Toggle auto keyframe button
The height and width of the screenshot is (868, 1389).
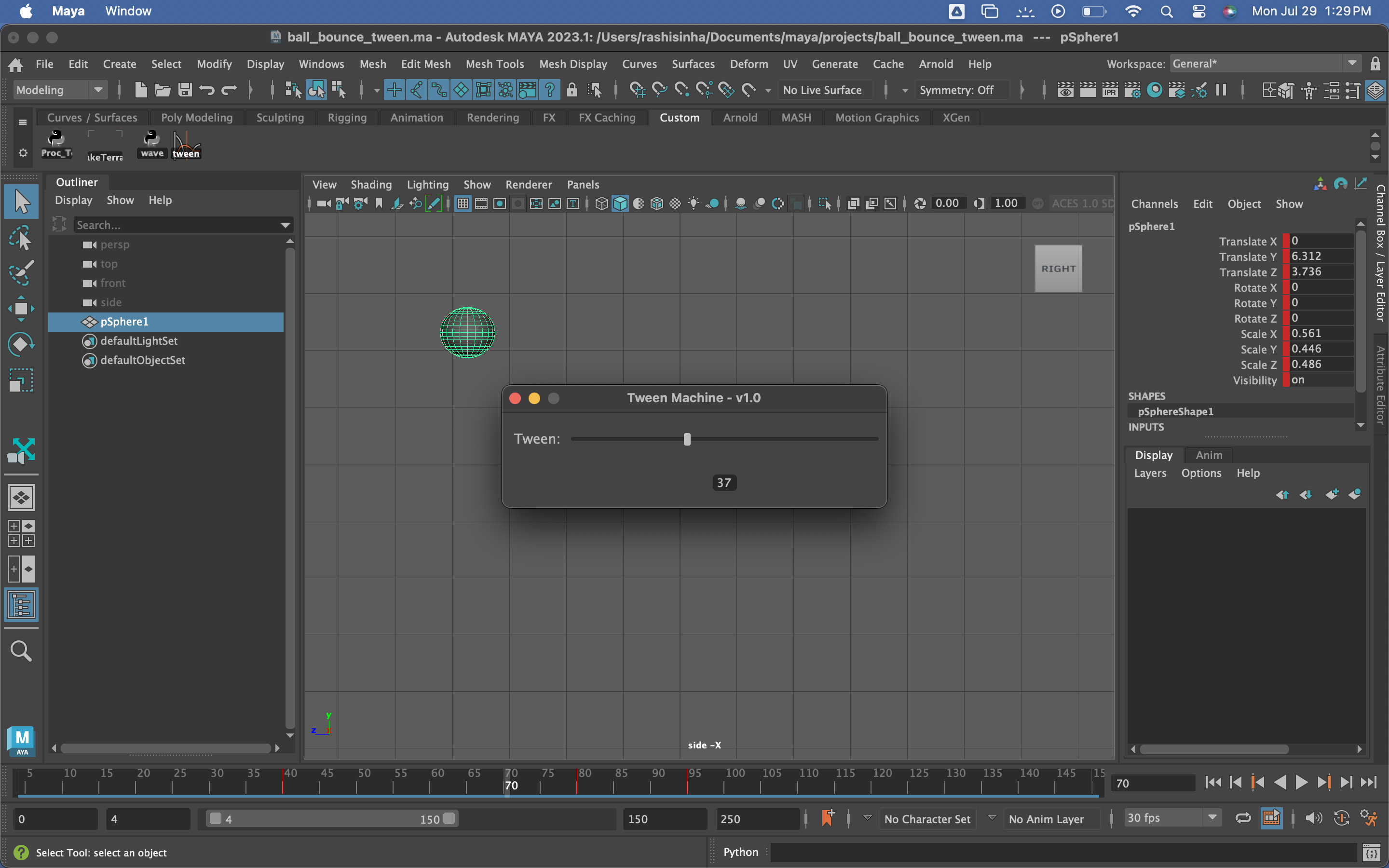click(1341, 818)
